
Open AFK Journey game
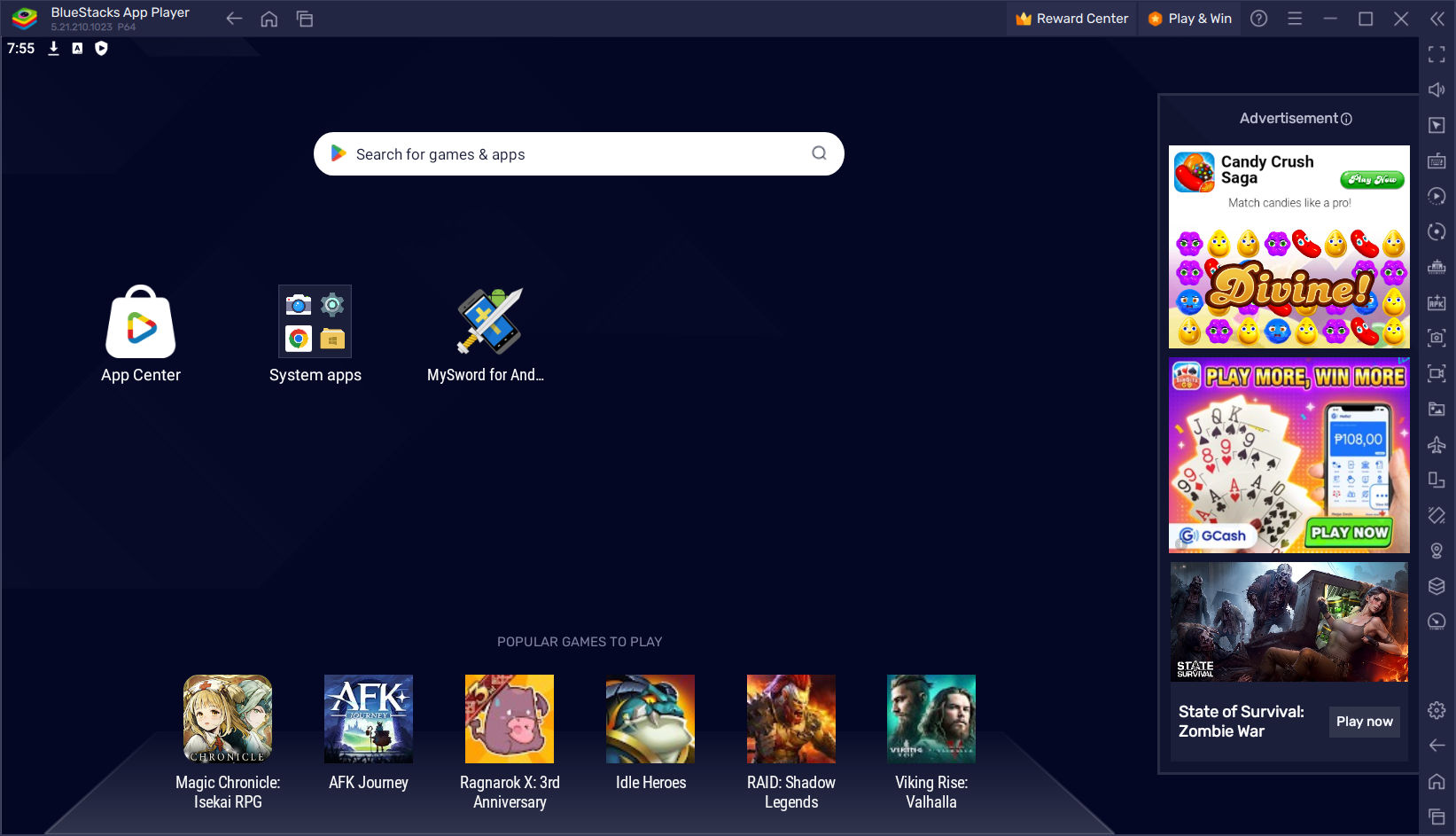(369, 734)
